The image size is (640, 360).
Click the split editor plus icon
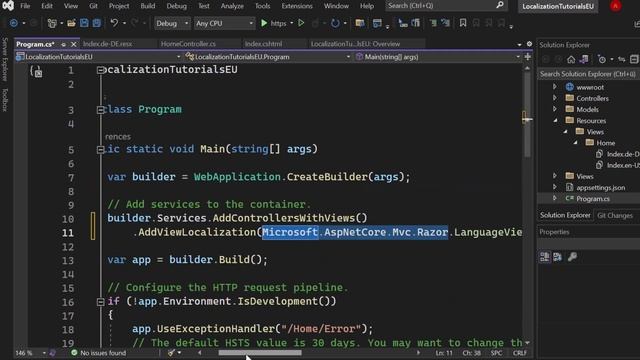(x=528, y=57)
